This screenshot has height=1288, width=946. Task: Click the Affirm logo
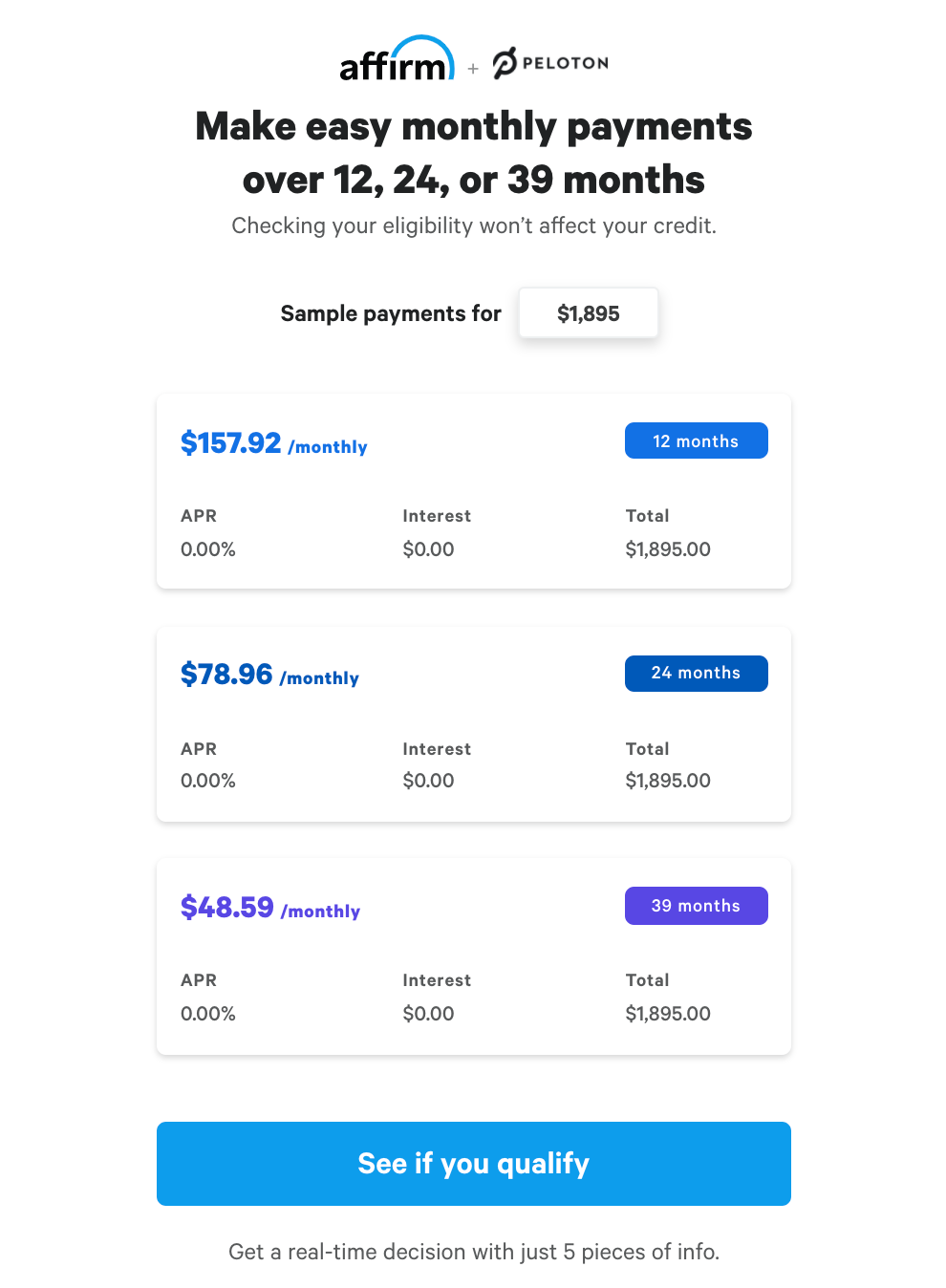coord(398,61)
